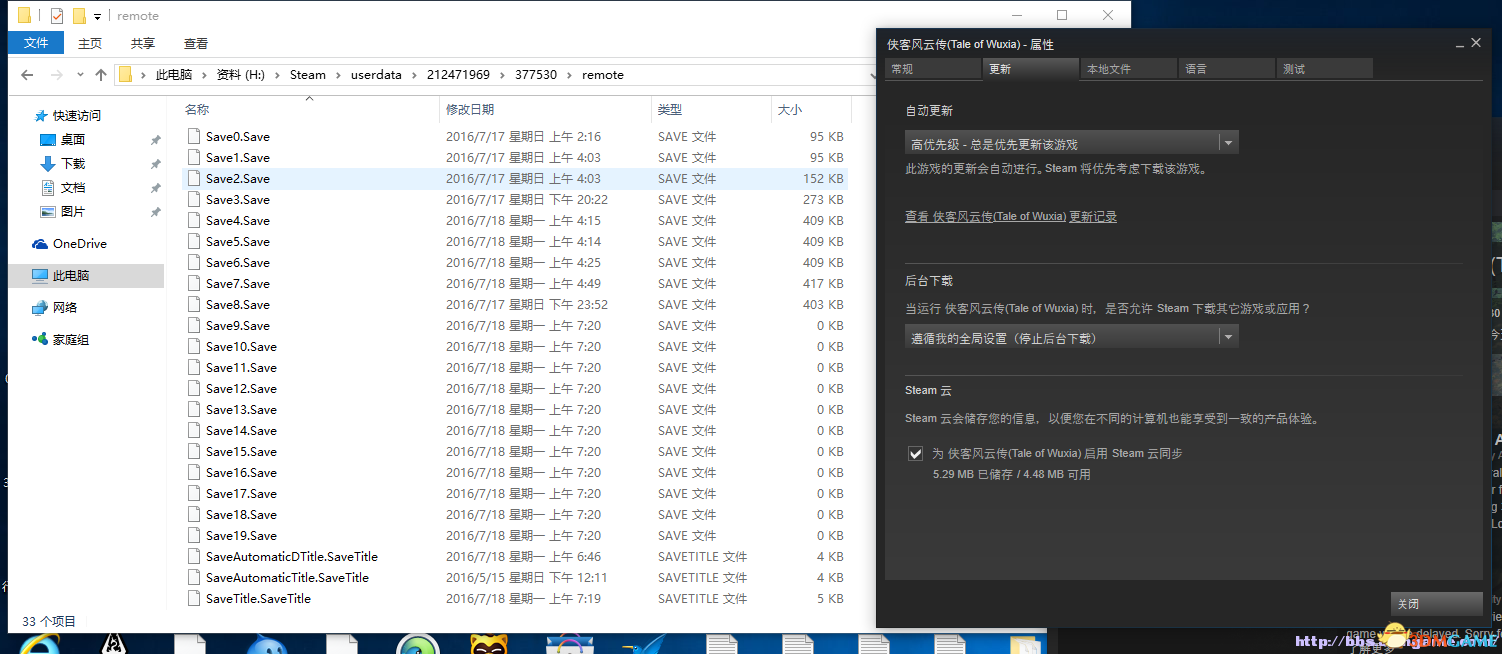The image size is (1502, 654).
Task: Toggle Steam Cloud sync checkbox for Tale of Wuxia
Action: click(915, 454)
